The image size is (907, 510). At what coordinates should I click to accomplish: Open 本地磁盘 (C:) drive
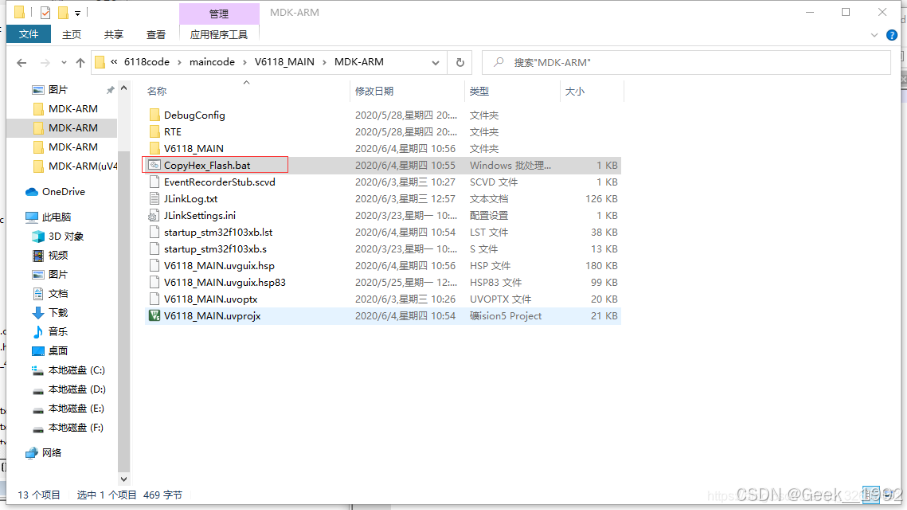click(76, 370)
